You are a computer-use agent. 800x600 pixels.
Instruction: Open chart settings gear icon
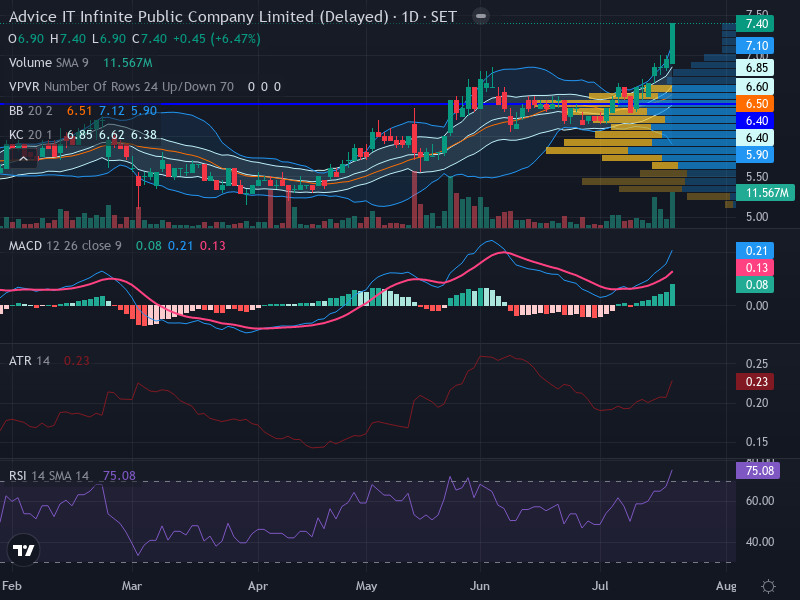768,586
